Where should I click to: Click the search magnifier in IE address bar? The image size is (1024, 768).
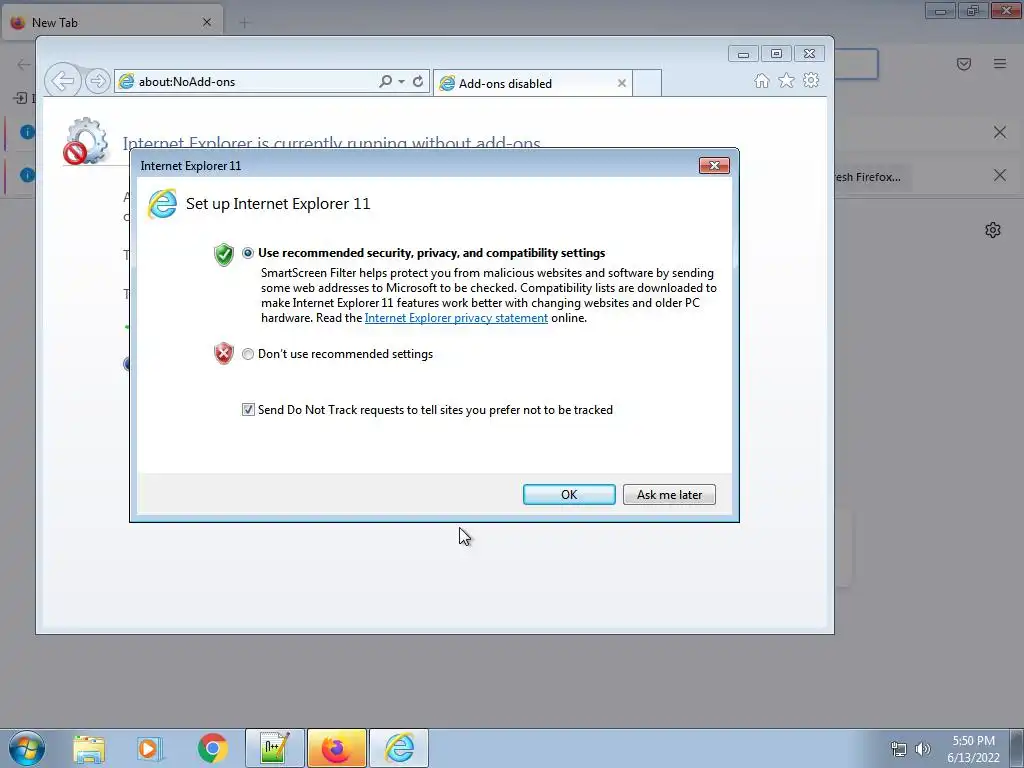tap(385, 82)
